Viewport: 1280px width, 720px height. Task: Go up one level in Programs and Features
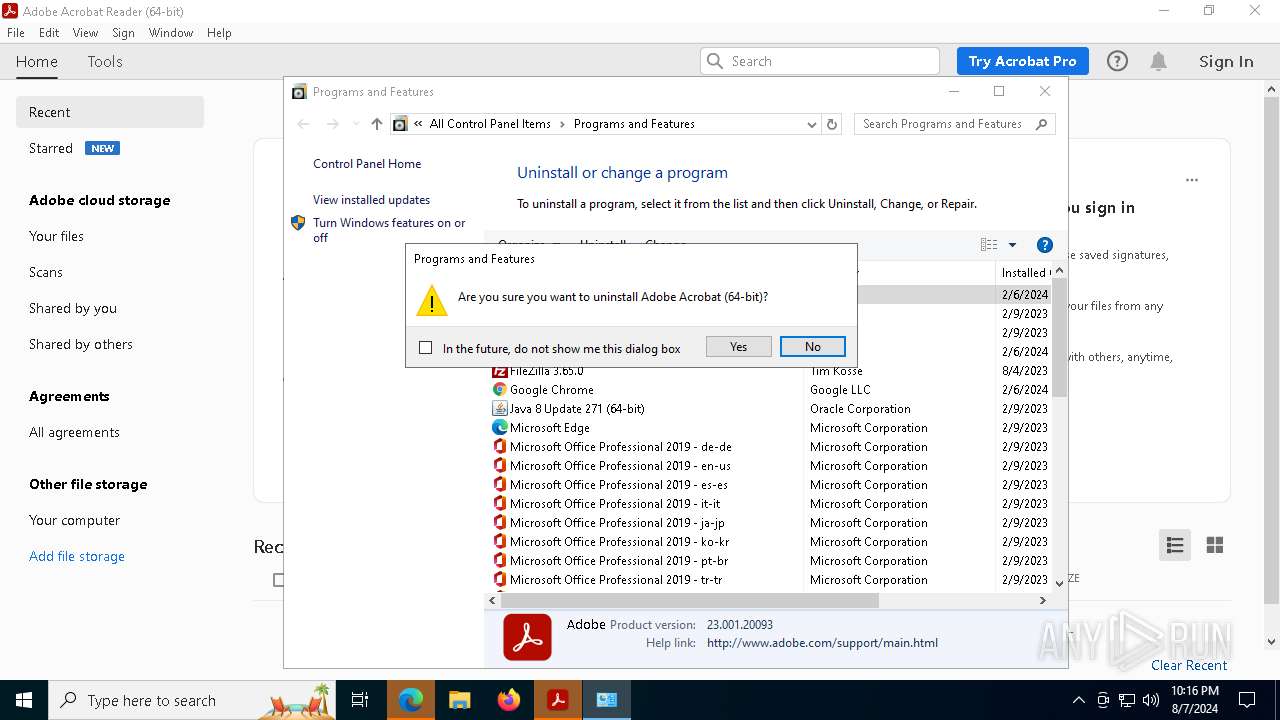click(376, 124)
